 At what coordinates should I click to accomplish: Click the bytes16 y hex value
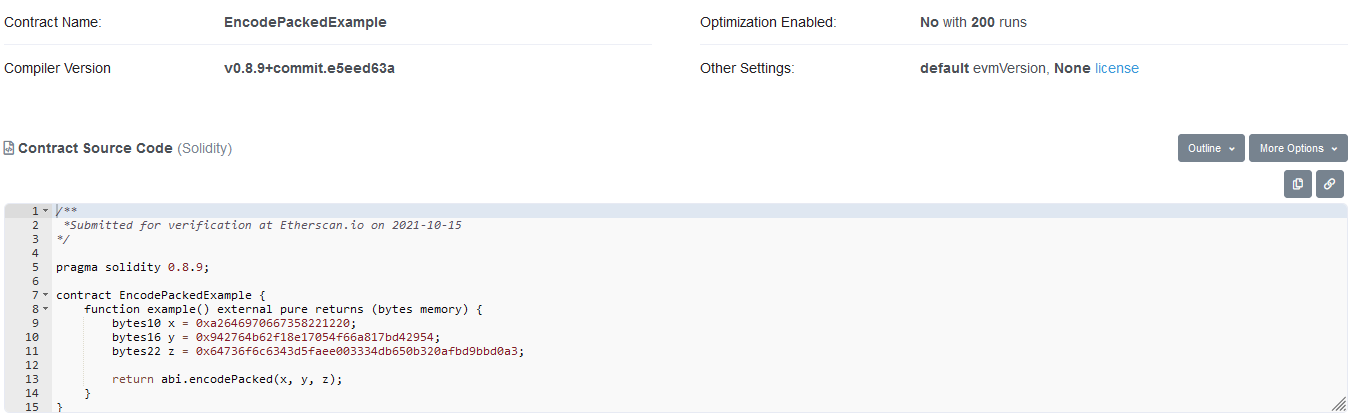click(317, 337)
